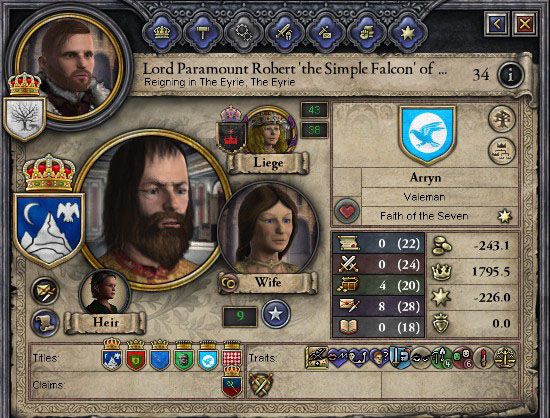Click the Liege portrait
The image size is (550, 418).
270,132
